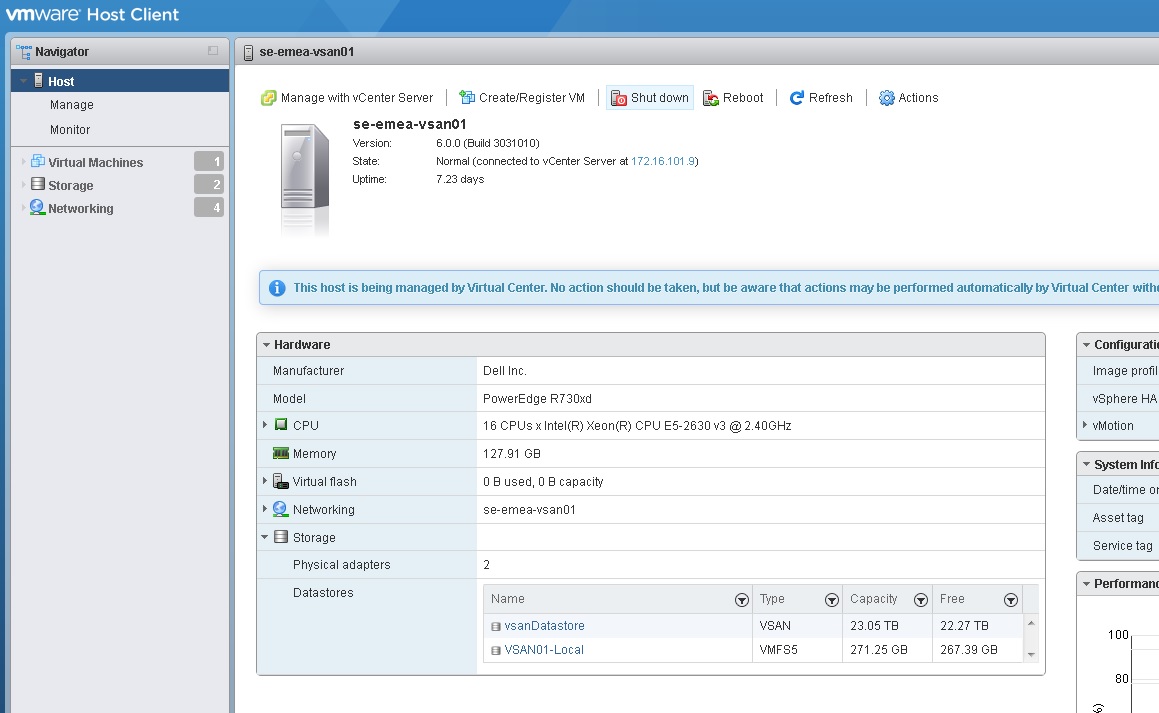Click the blue Refresh arrow icon
The height and width of the screenshot is (713, 1159).
click(797, 98)
